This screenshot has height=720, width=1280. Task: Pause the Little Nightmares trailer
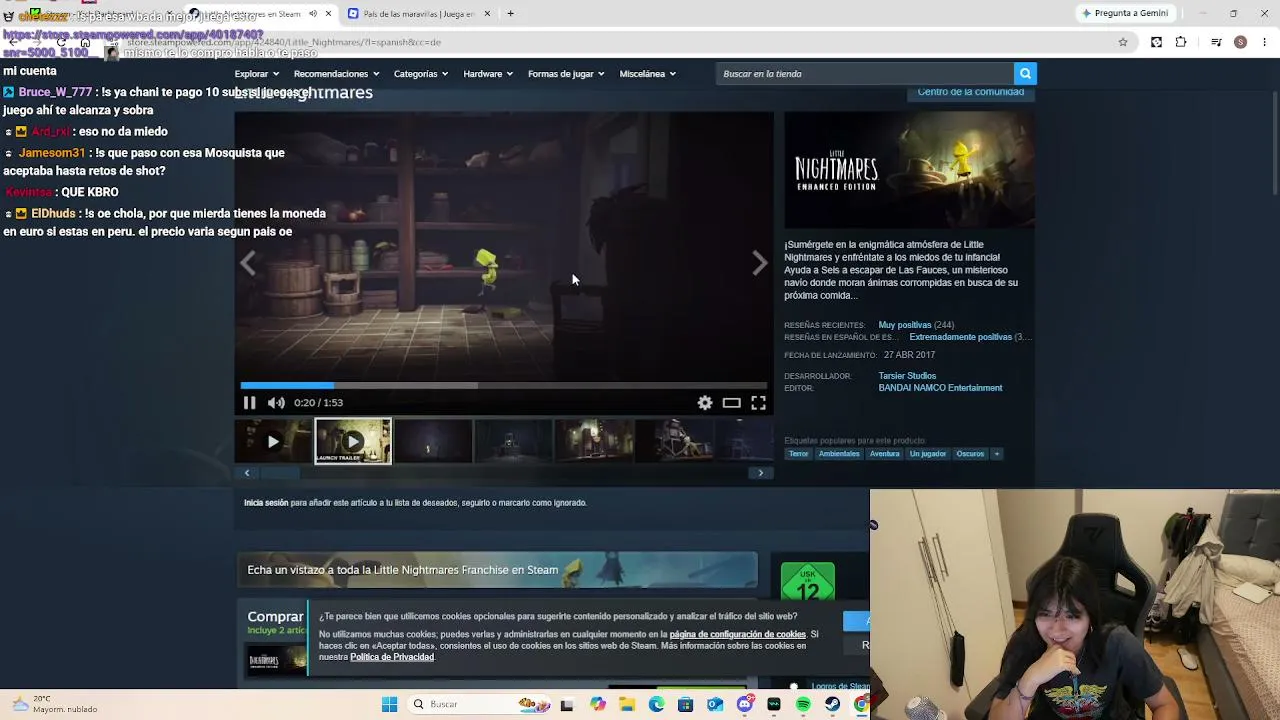[249, 403]
